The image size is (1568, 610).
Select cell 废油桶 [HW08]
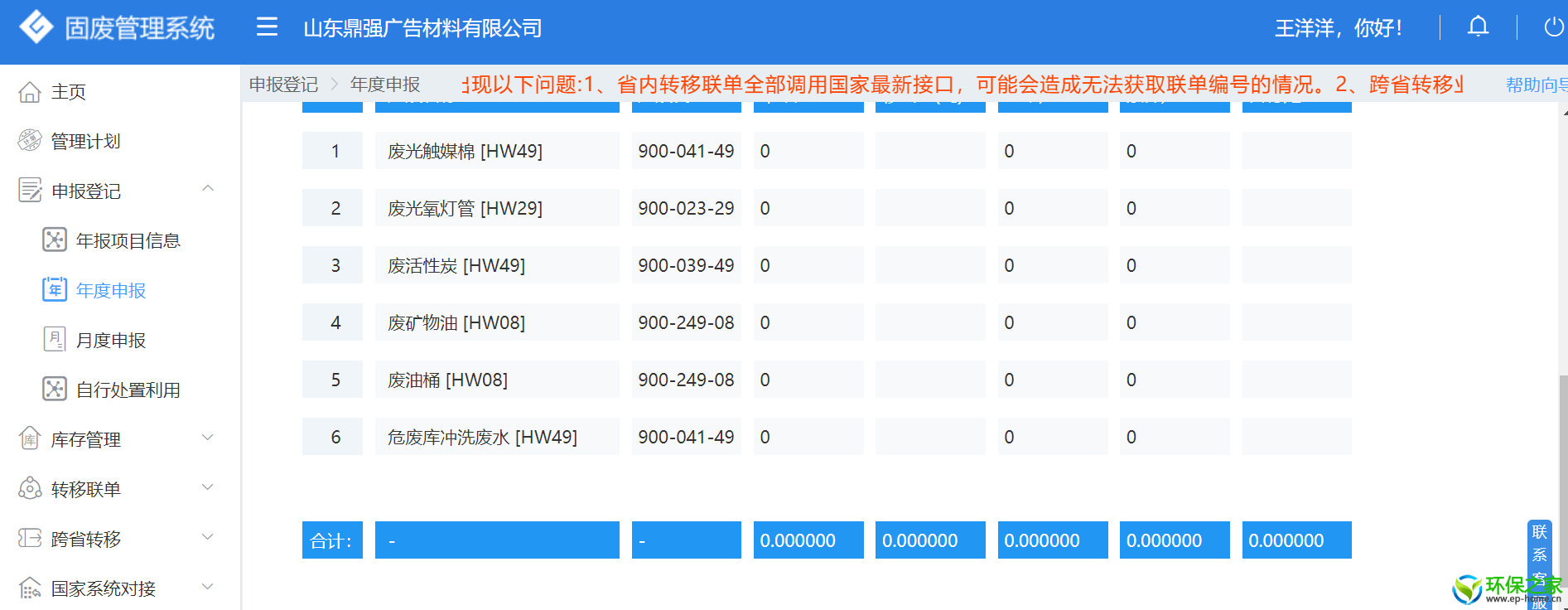point(497,380)
